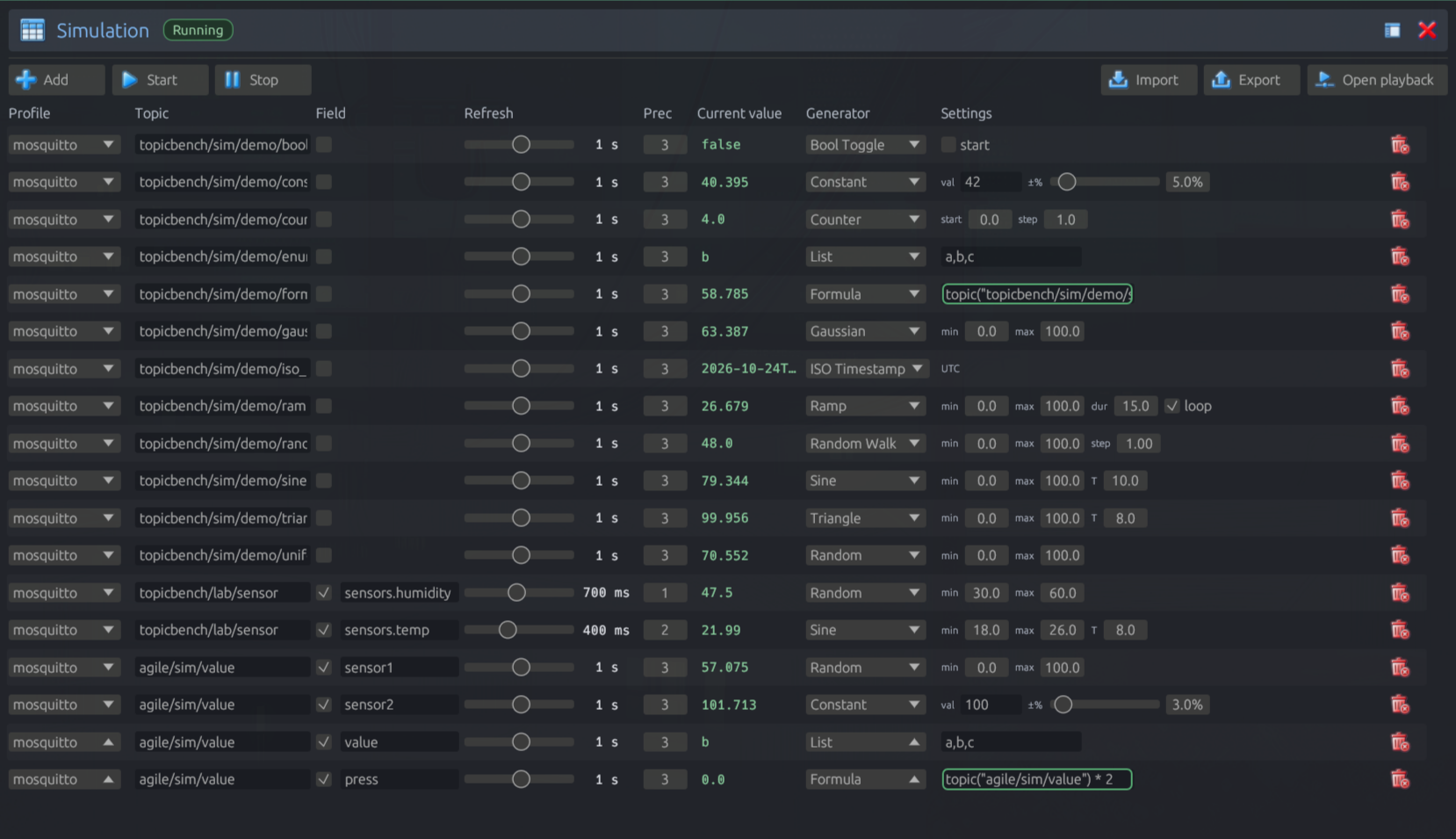Image resolution: width=1456 pixels, height=839 pixels.
Task: Adjust the 5.0% Constant variation slider
Action: (x=1105, y=182)
